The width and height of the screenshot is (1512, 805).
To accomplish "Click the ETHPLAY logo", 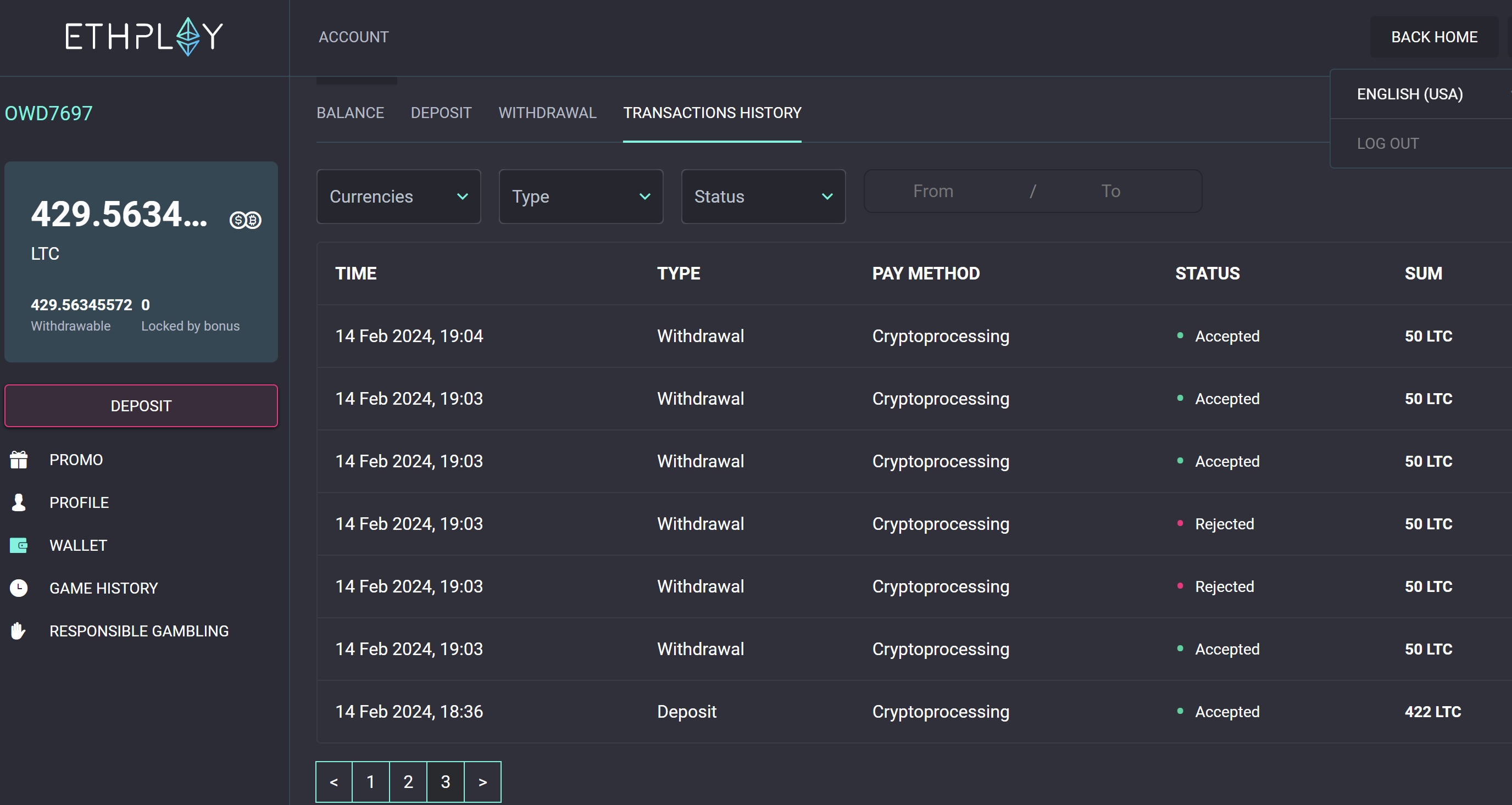I will point(144,36).
